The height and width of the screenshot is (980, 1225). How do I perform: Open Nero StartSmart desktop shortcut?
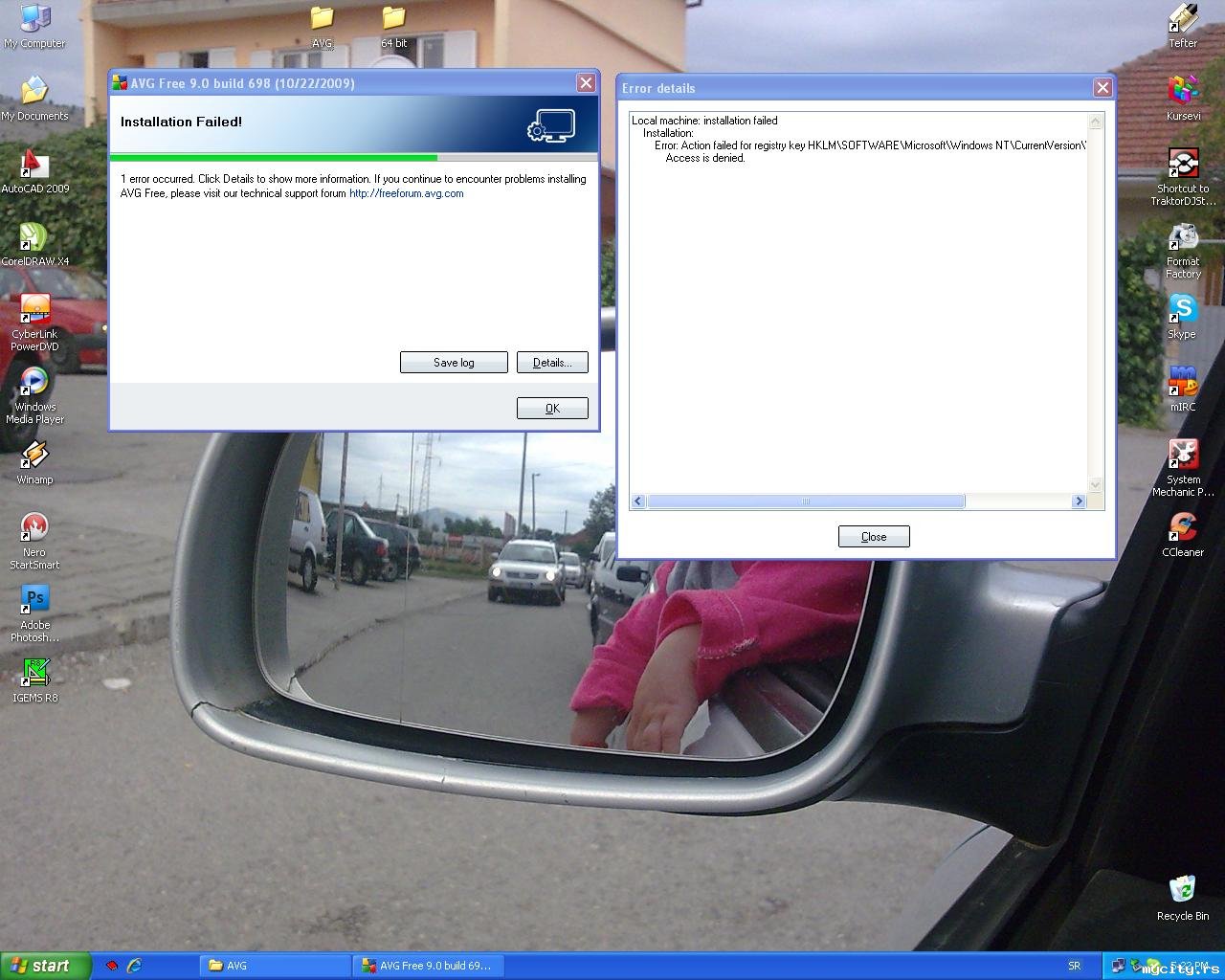34,541
